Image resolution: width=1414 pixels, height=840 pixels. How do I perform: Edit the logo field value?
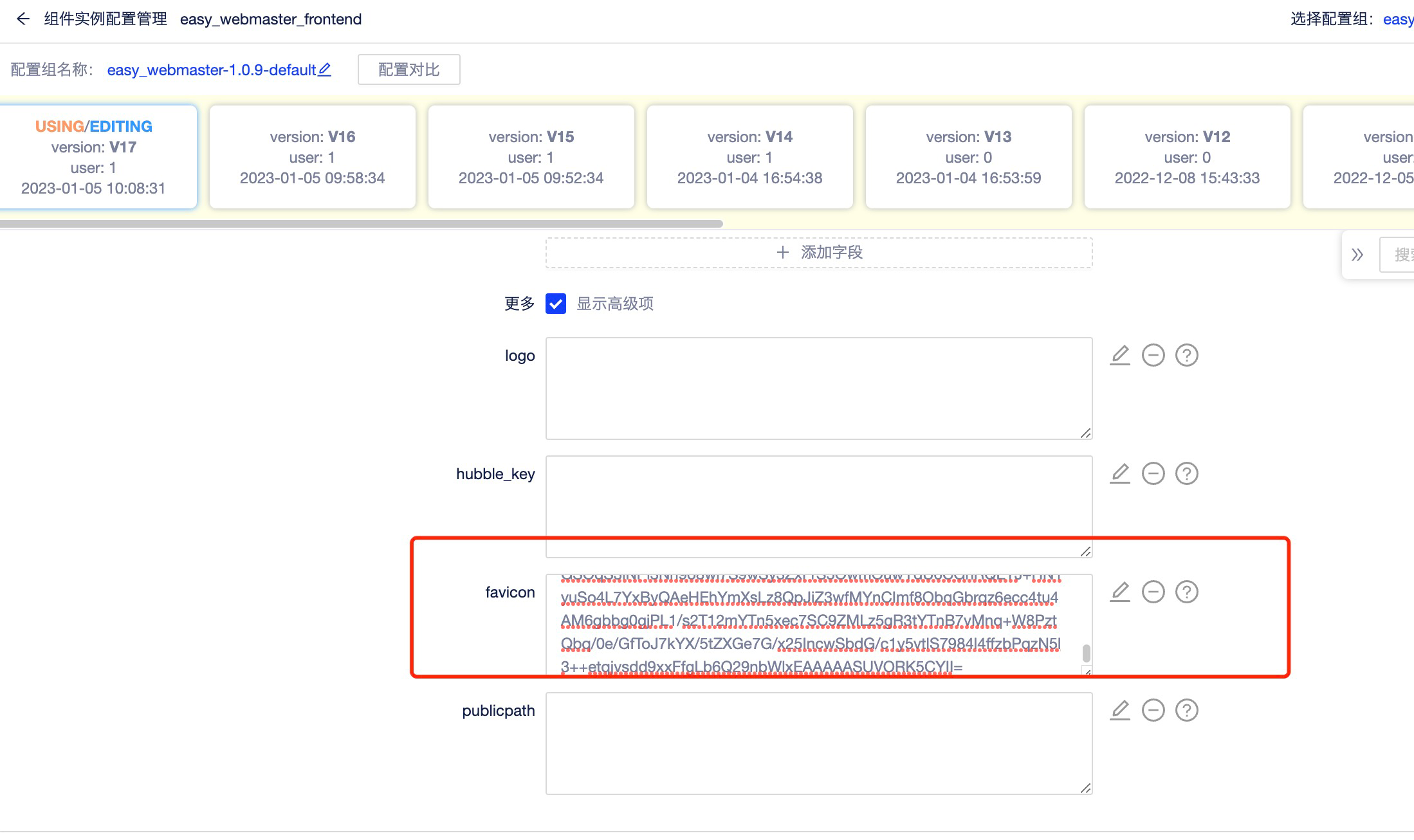coord(1120,355)
